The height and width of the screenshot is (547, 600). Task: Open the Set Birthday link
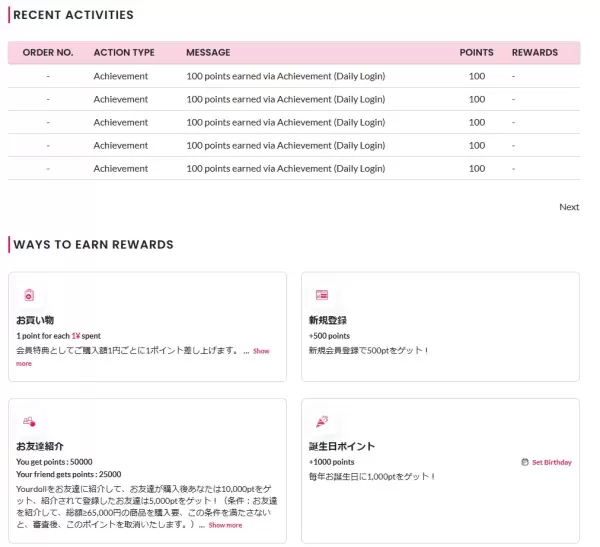click(552, 462)
